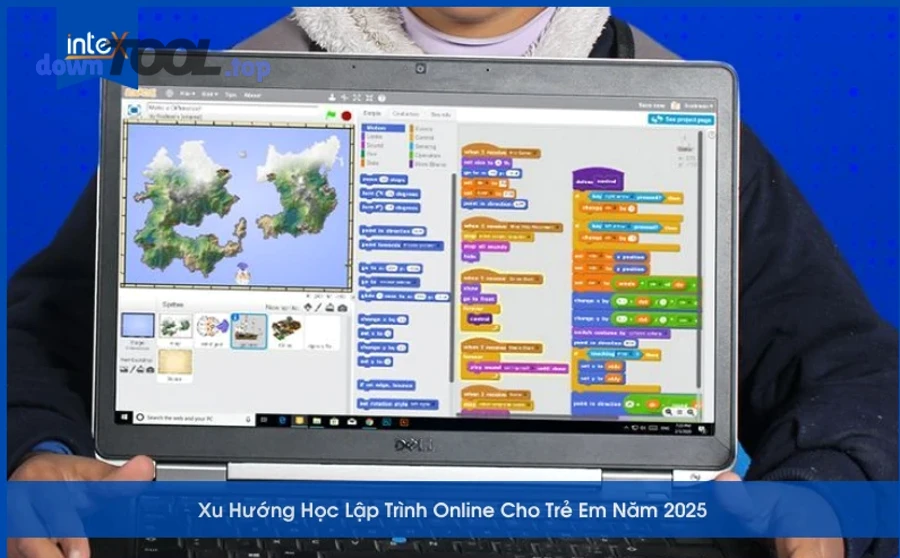Open info on the selected ship sprite
The height and width of the screenshot is (558, 900).
click(x=235, y=317)
